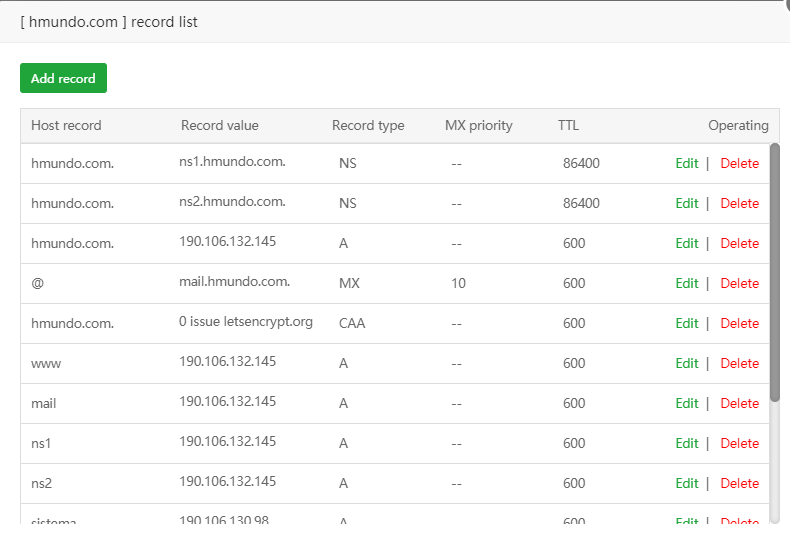Delete the mail host A record
The width and height of the screenshot is (790, 539).
point(740,403)
